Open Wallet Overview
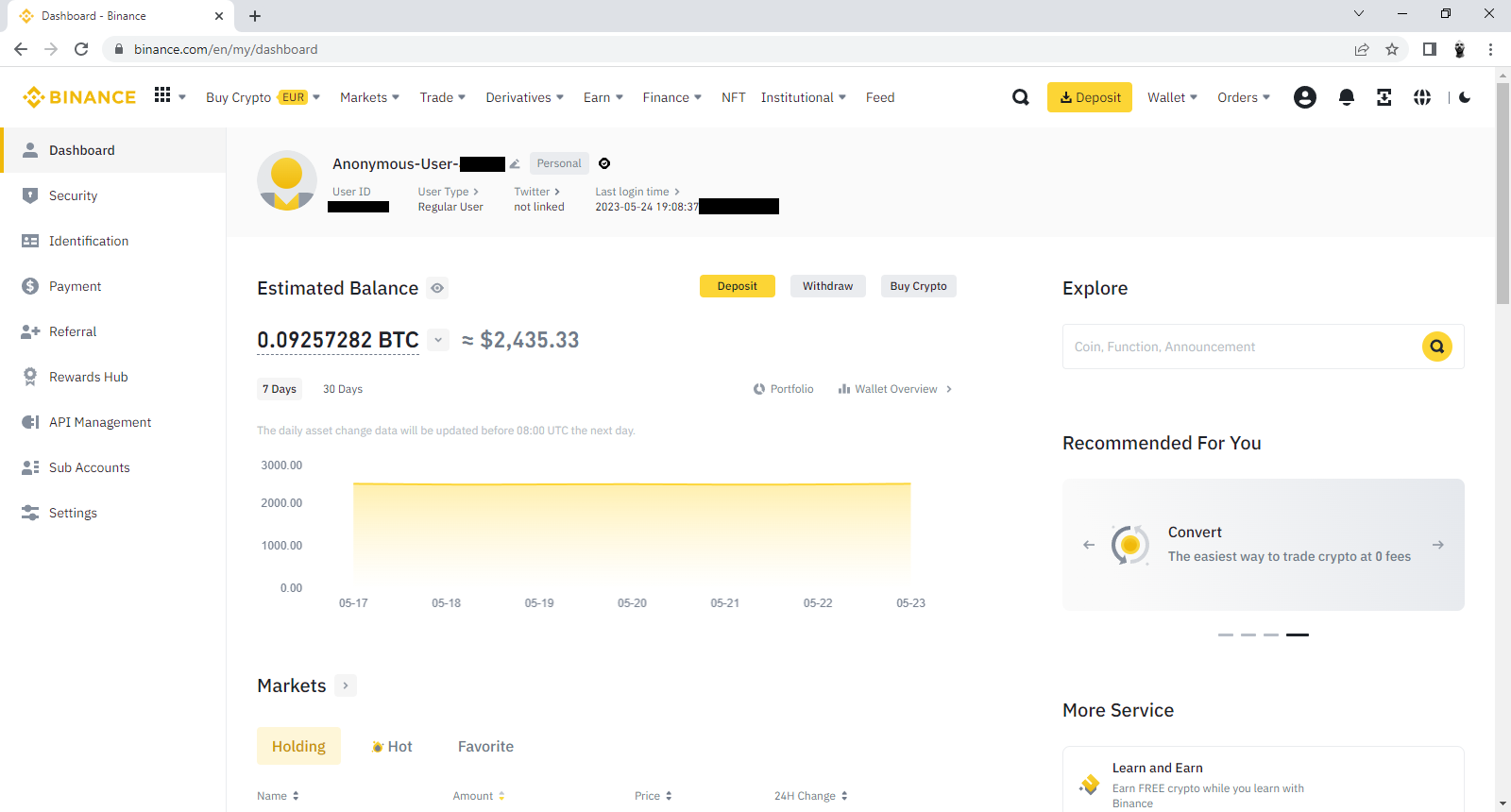 pos(895,389)
